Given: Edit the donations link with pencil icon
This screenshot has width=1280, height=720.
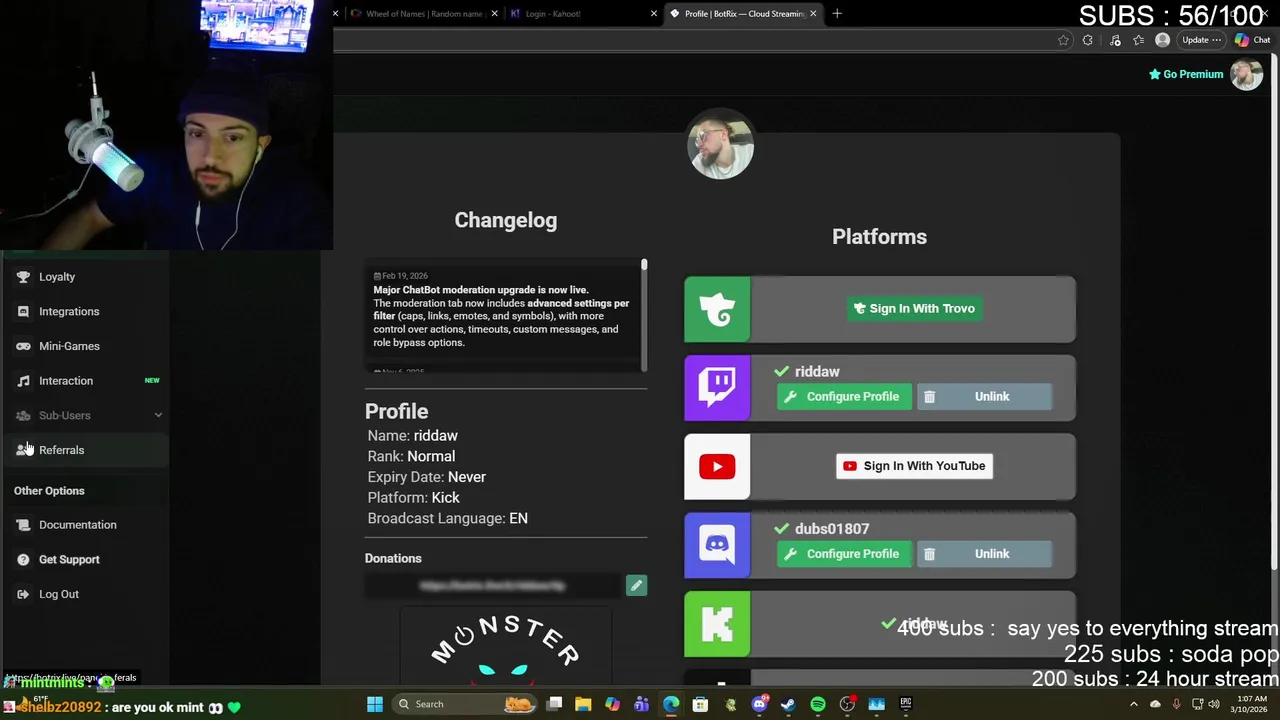Looking at the screenshot, I should coord(636,586).
